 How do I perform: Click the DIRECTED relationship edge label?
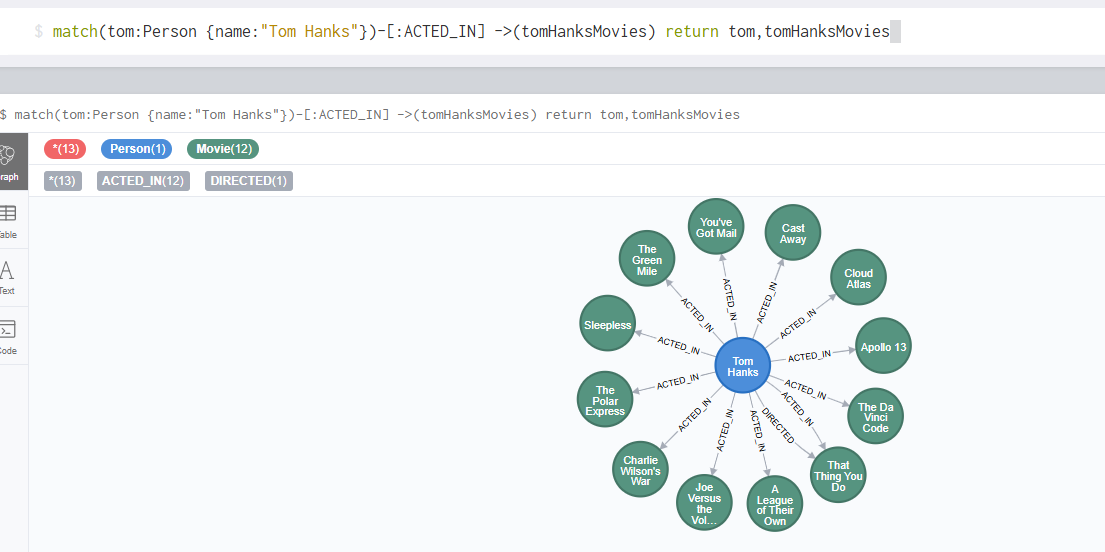click(778, 427)
